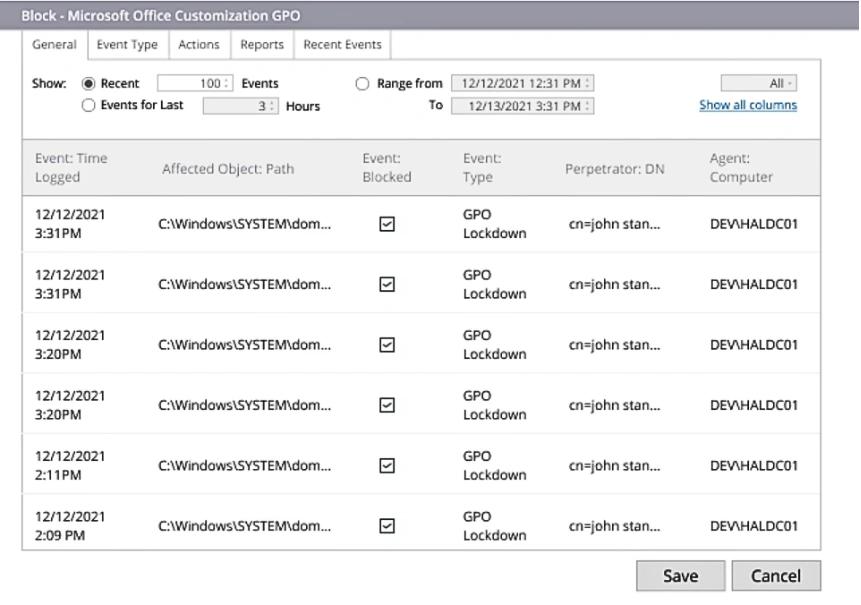
Task: Toggle Blocked checkbox in first 3:20PM row
Action: click(x=387, y=345)
